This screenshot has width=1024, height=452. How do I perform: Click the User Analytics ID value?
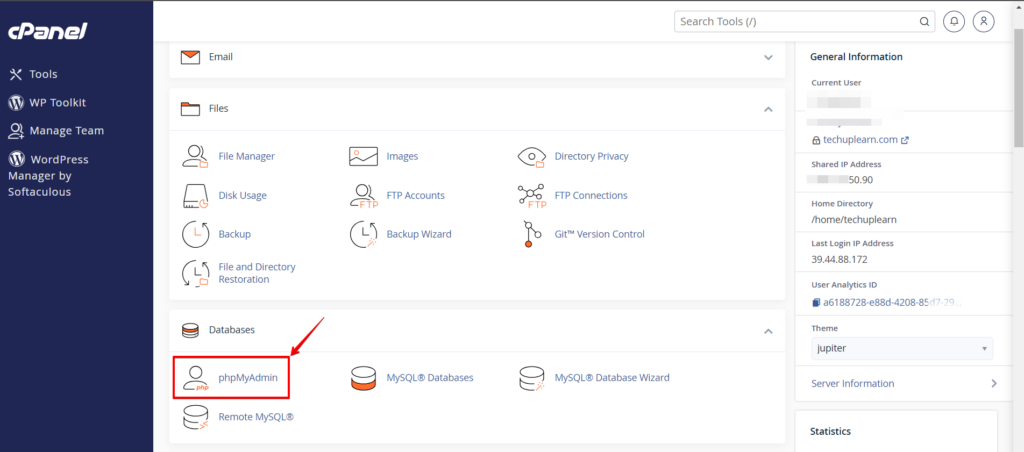coord(892,303)
